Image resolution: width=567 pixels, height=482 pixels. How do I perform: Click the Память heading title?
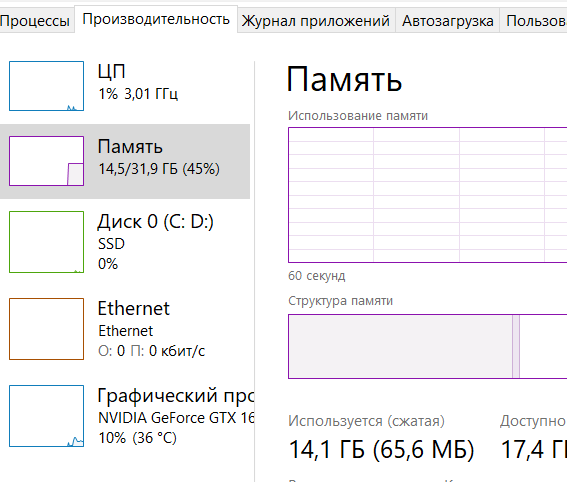click(344, 79)
